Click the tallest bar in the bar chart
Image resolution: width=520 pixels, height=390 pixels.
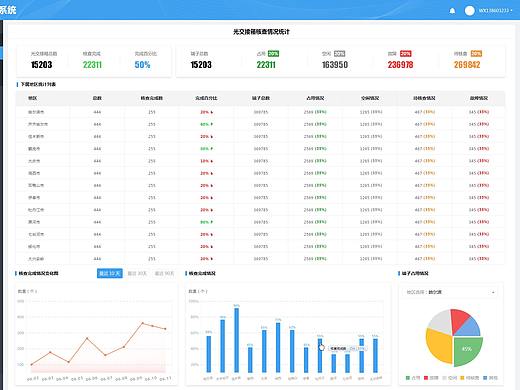[237, 340]
